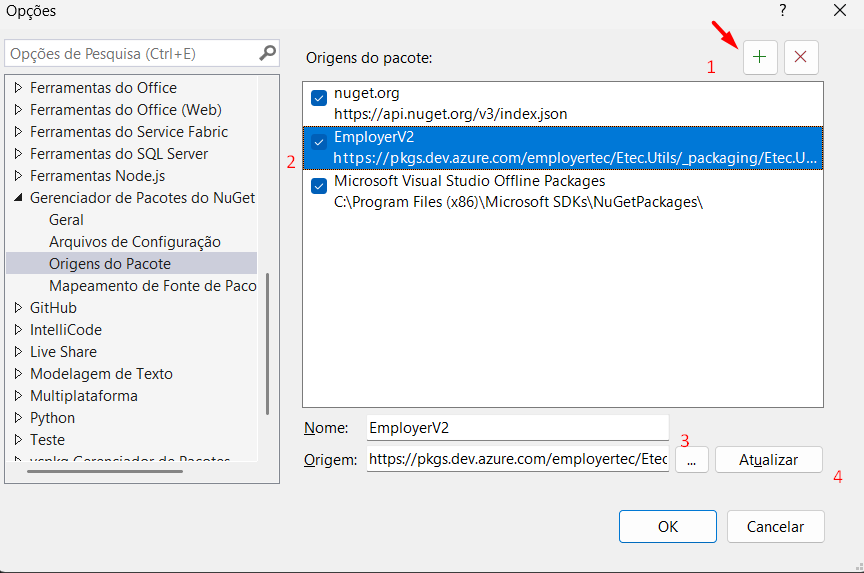
Task: Expand the Live Share node
Action: [18, 352]
